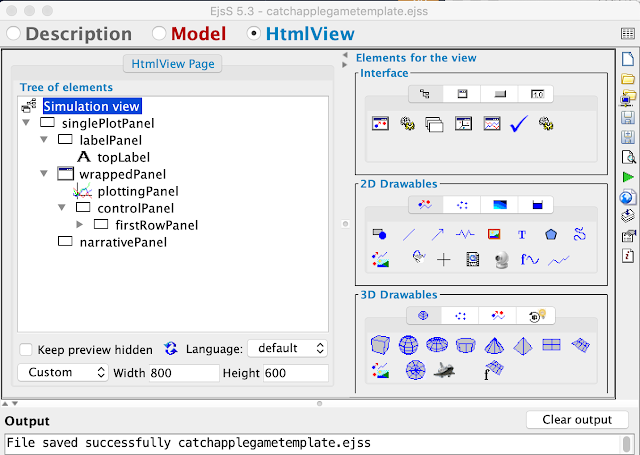The width and height of the screenshot is (640, 455).
Task: Click the Width input field
Action: tap(184, 373)
